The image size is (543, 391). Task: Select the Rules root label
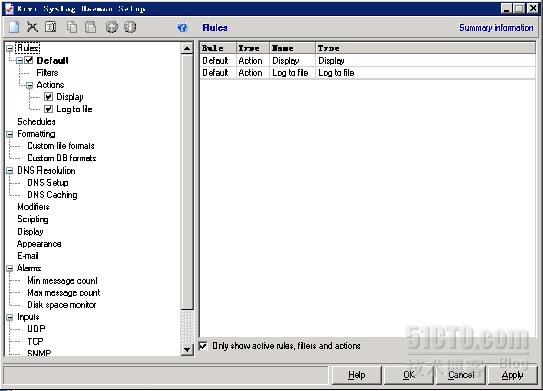[x=28, y=48]
